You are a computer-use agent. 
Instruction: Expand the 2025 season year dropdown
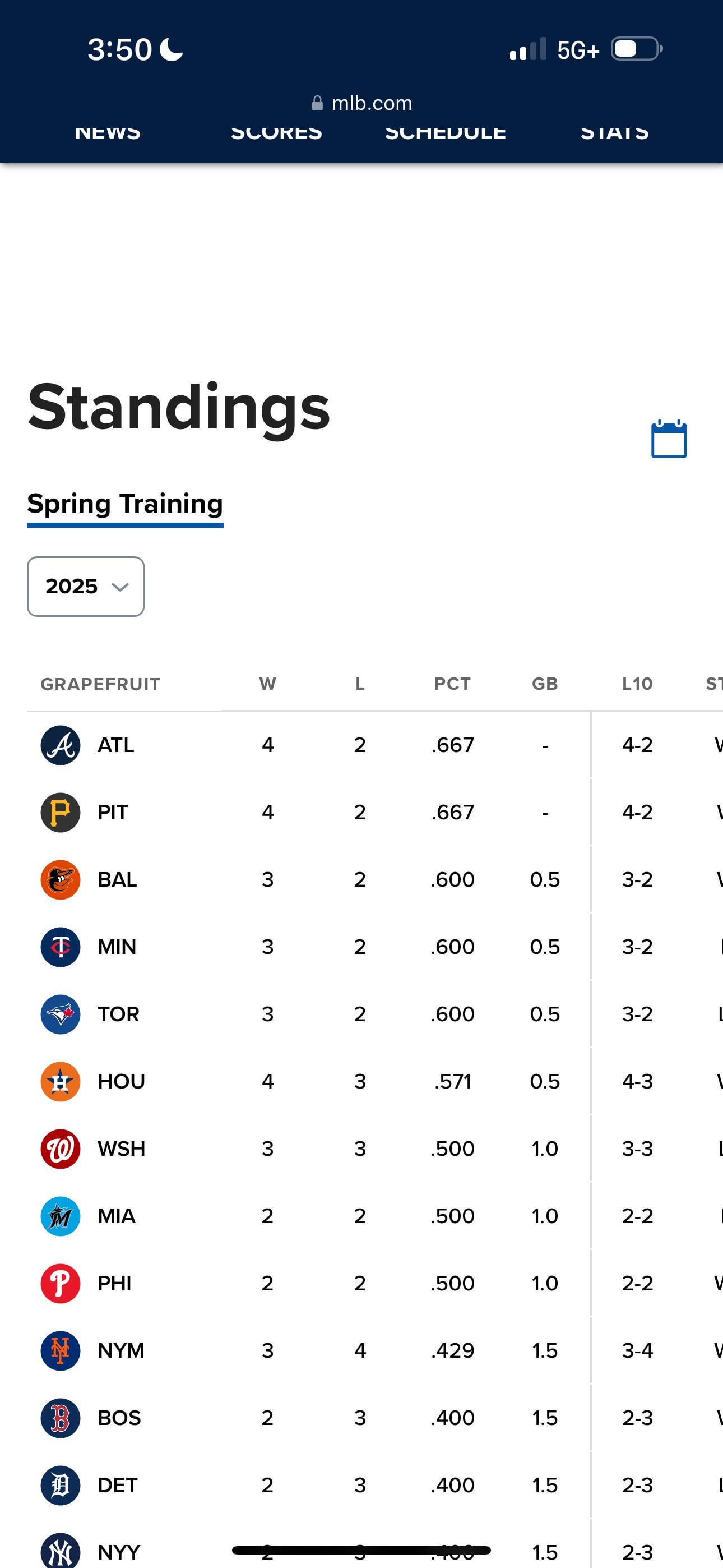point(86,586)
